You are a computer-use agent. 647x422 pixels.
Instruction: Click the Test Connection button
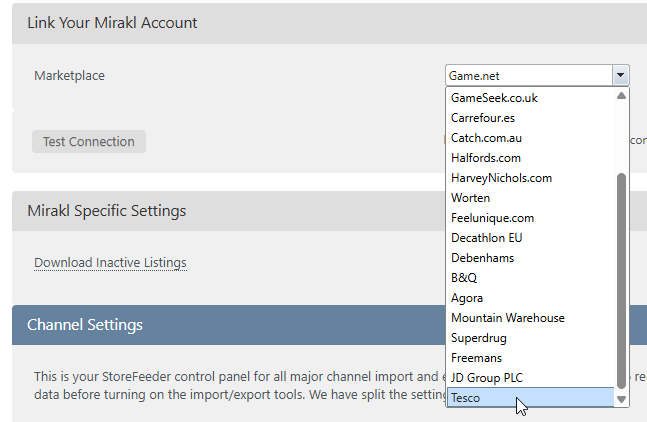click(x=89, y=141)
